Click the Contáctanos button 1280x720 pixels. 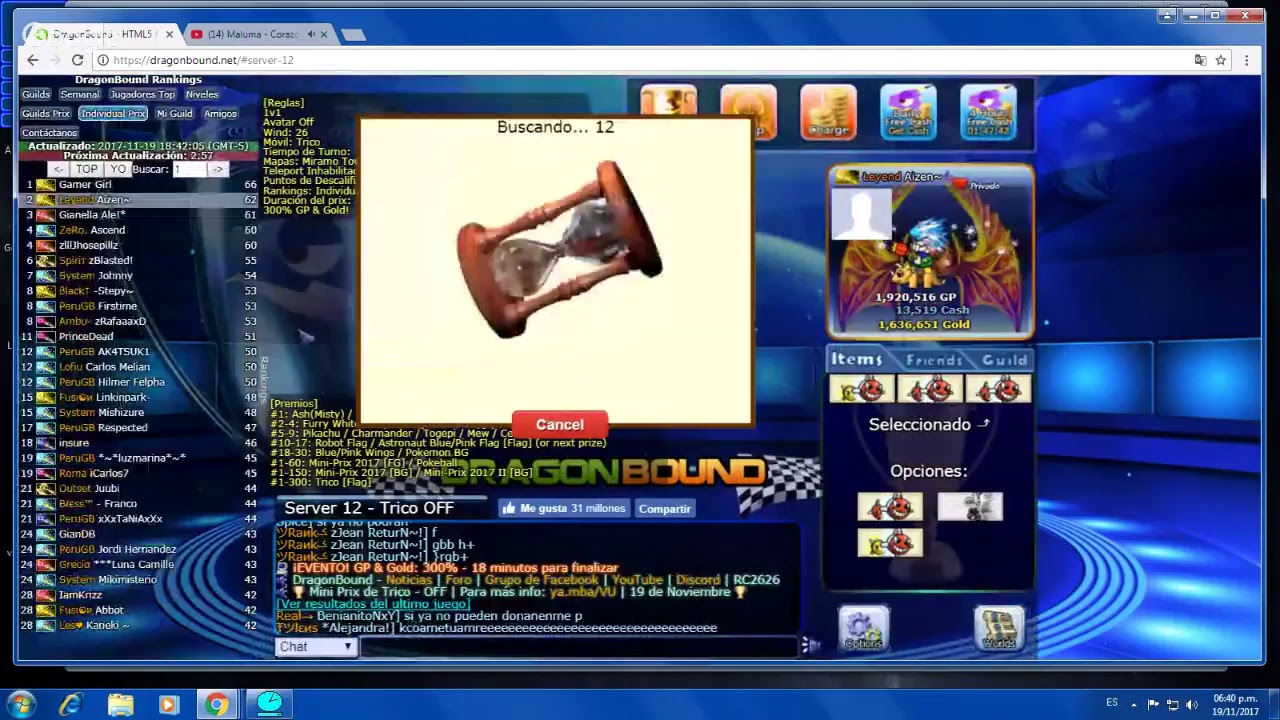click(50, 132)
